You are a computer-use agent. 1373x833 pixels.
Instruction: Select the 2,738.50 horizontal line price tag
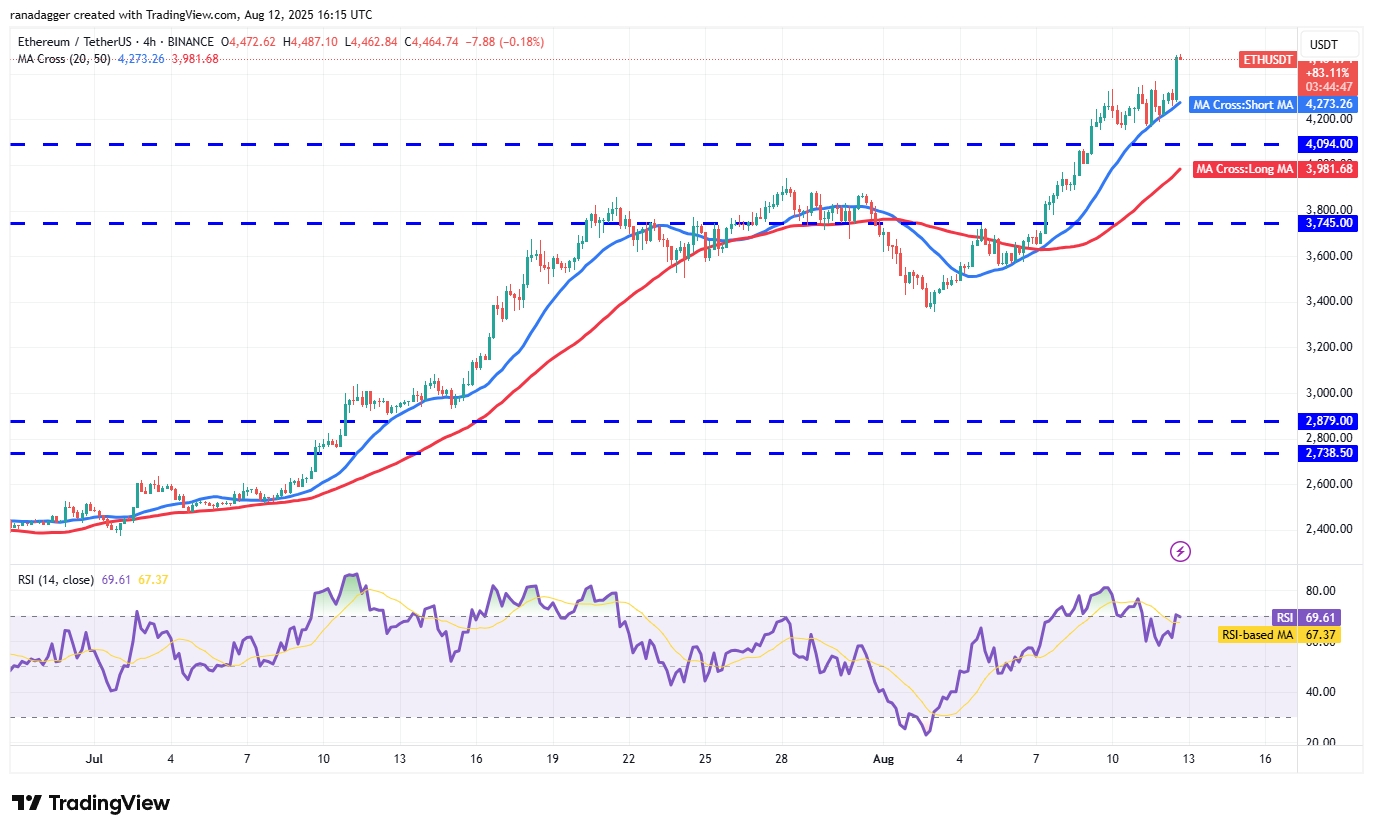1329,453
